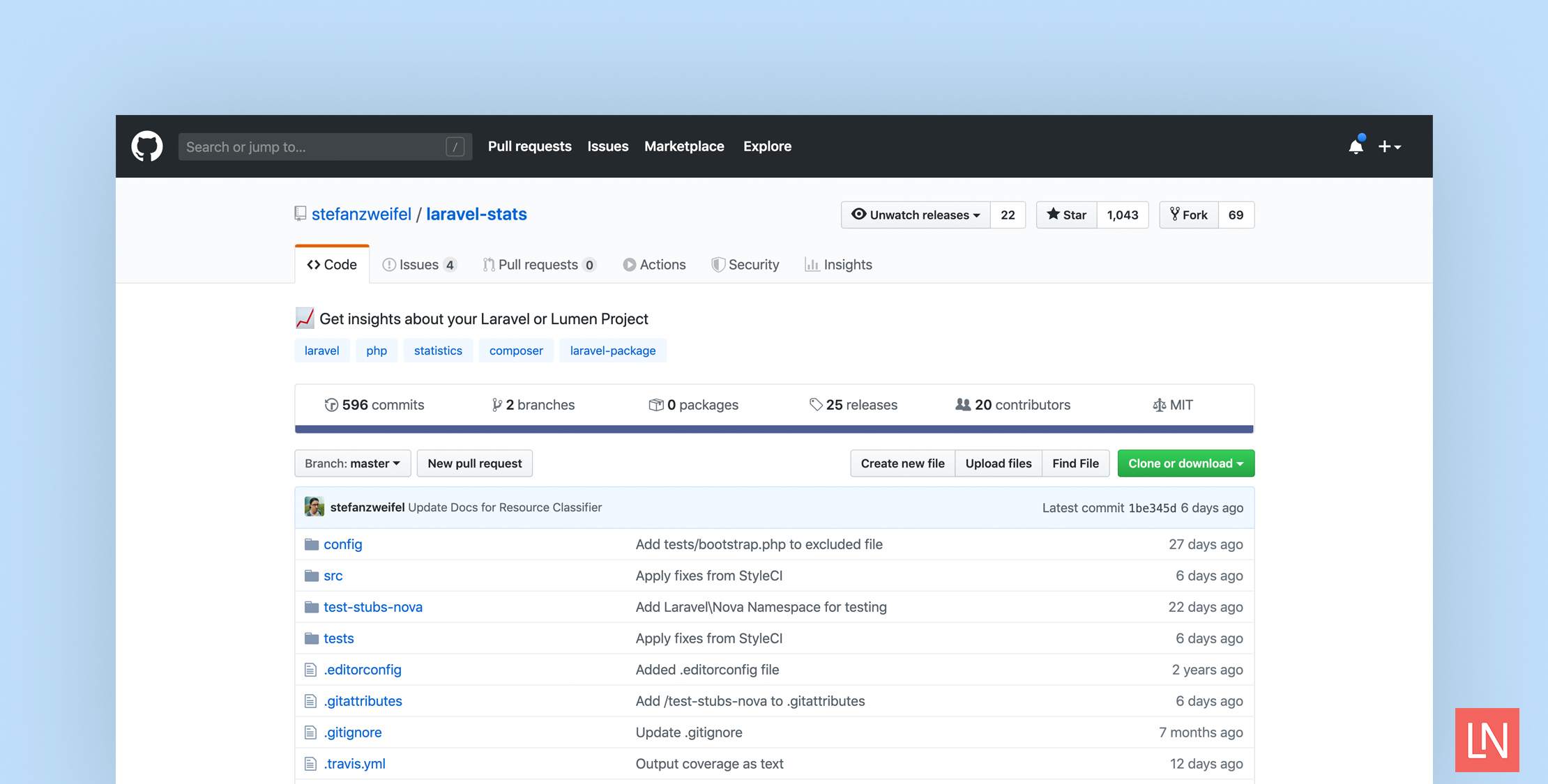View 596 commits history
Screen dimensions: 1548x784
pos(374,405)
